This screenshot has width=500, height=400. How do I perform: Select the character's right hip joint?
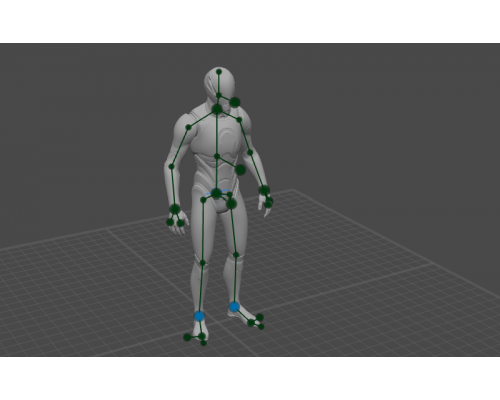click(x=203, y=200)
